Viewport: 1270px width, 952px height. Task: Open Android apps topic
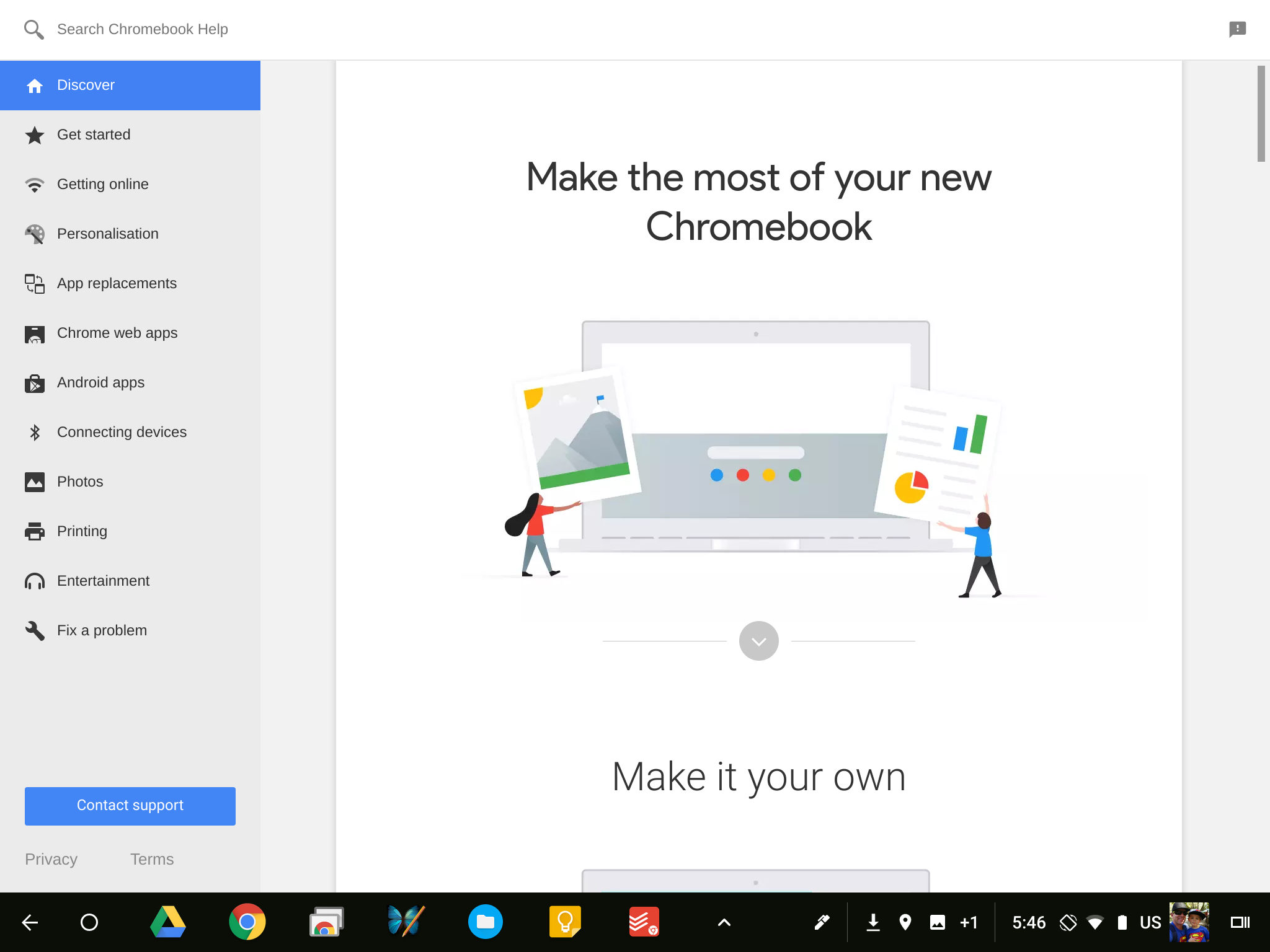tap(130, 383)
